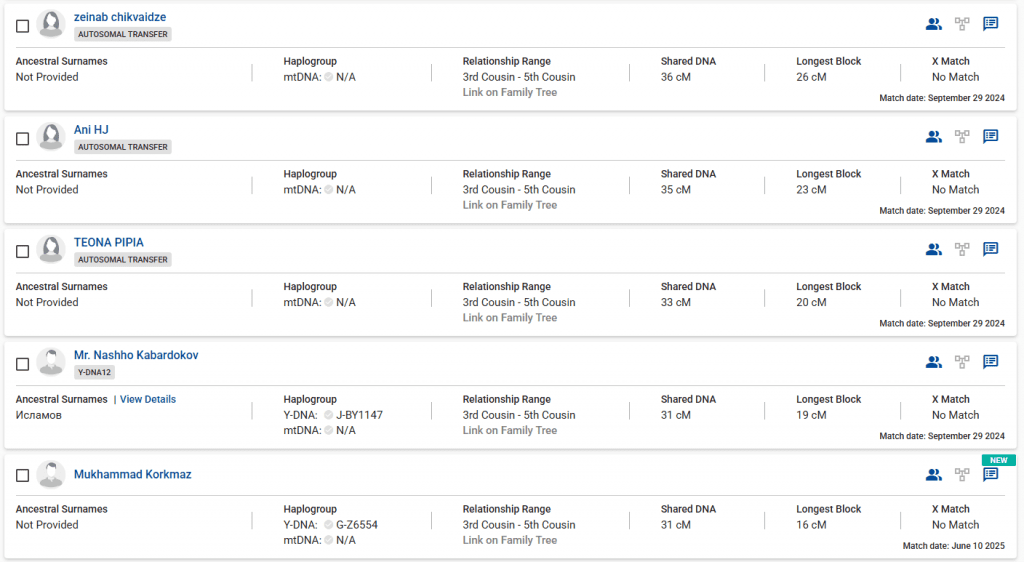Click the Y-DNA12 badge under Nashho Kabardokov

(95, 372)
